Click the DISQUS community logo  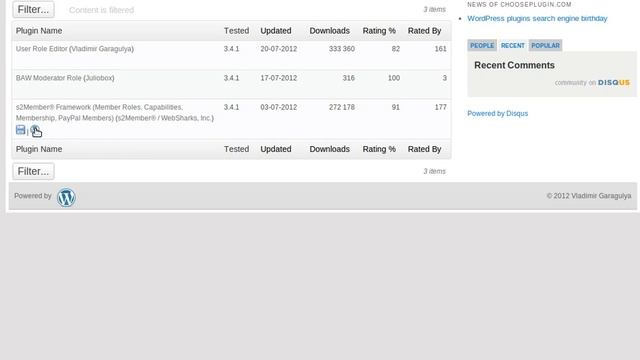pyautogui.click(x=614, y=82)
